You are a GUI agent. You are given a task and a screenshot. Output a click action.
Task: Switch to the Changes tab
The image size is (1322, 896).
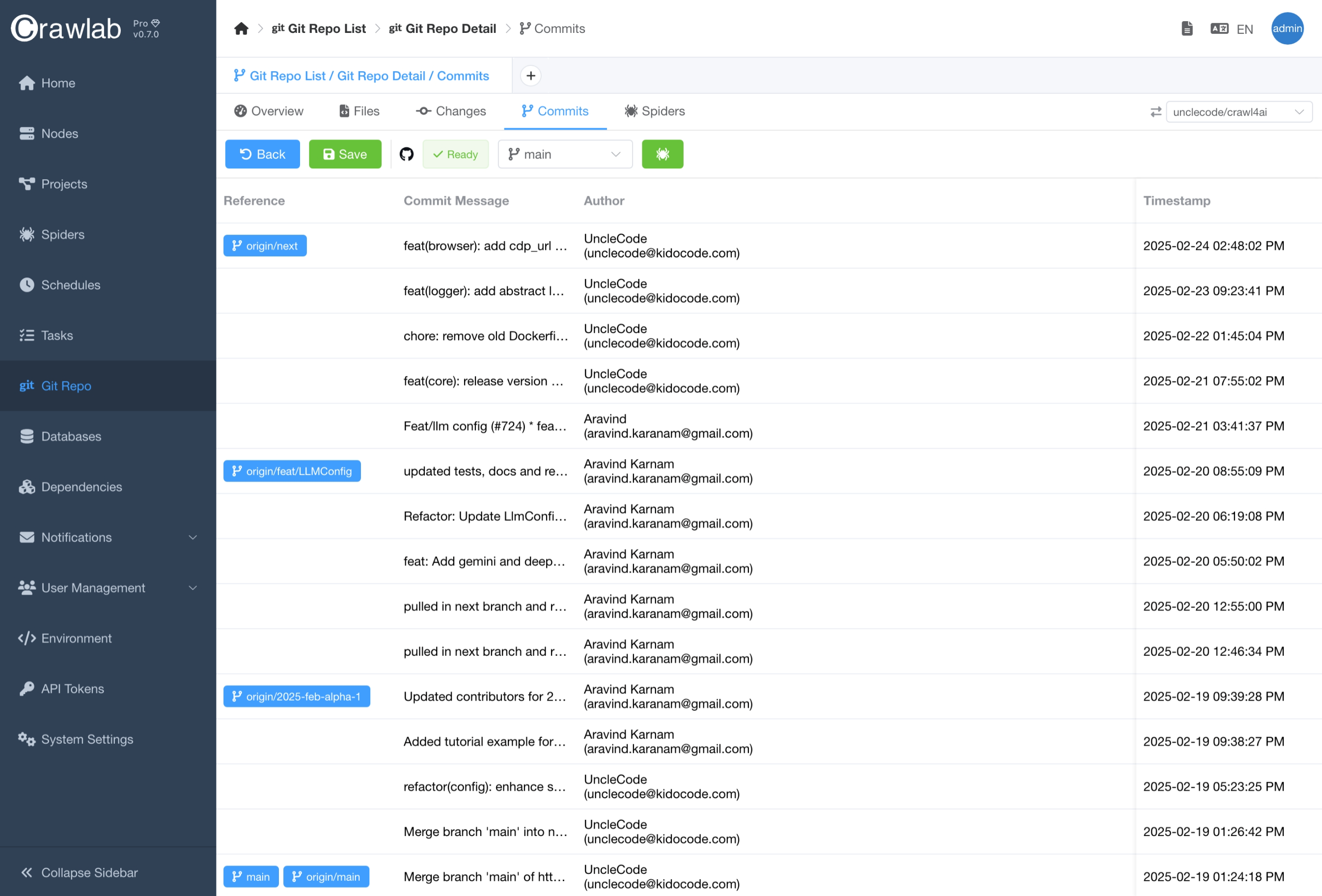[451, 111]
